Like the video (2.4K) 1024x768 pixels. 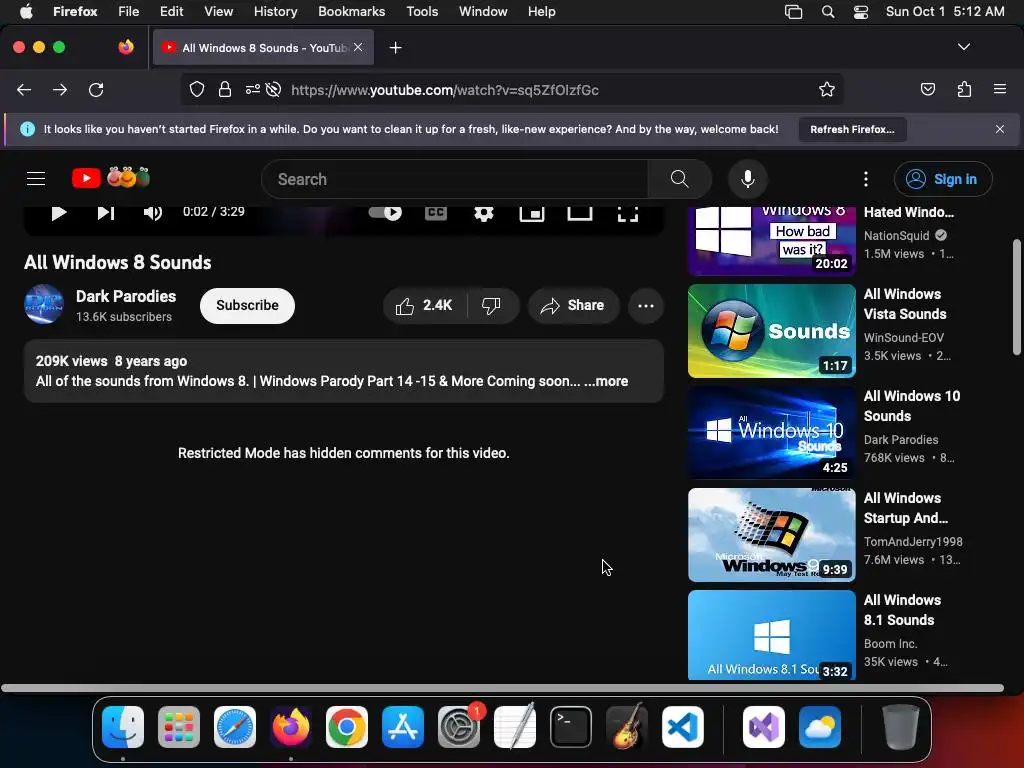coord(424,306)
